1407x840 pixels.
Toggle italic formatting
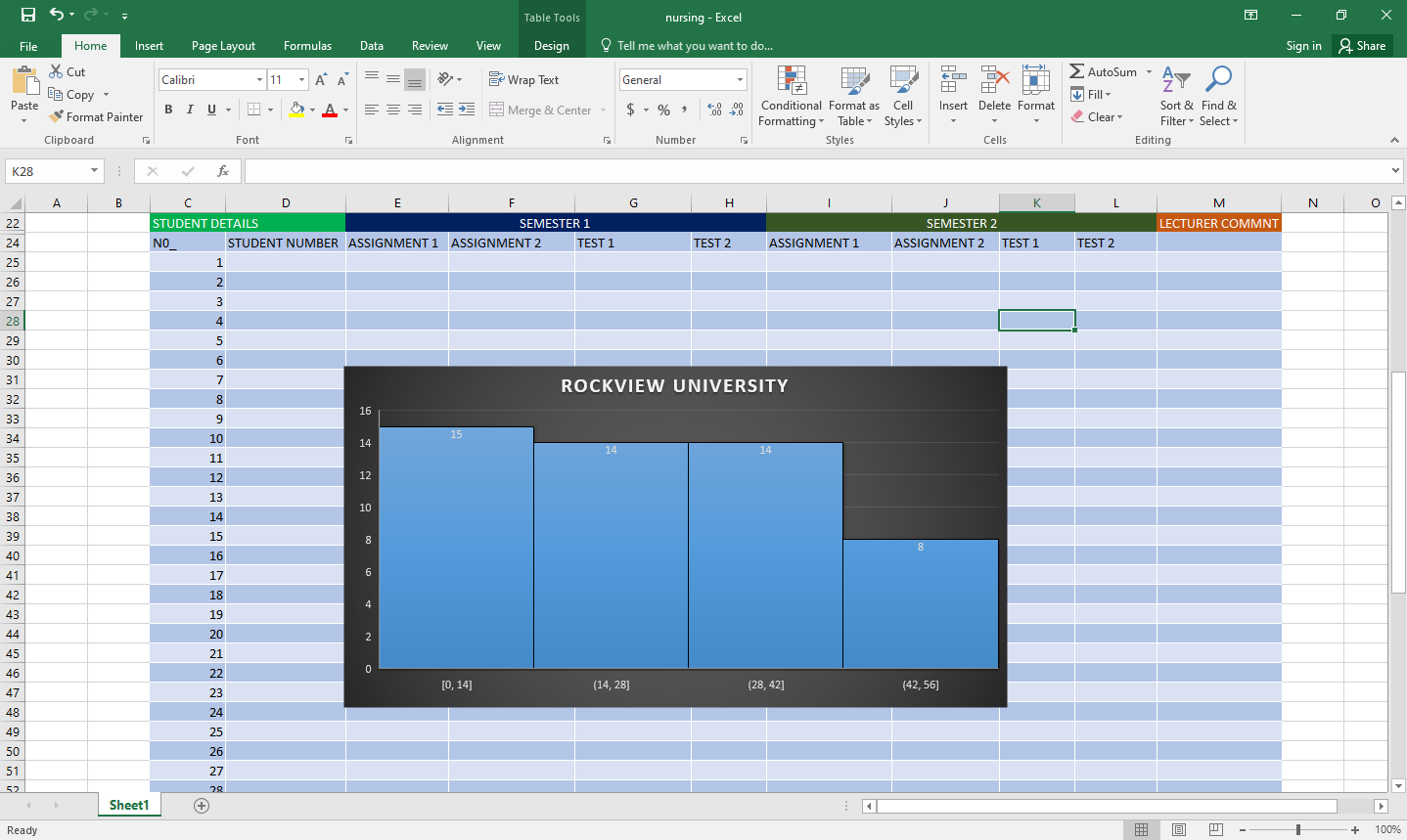point(189,109)
